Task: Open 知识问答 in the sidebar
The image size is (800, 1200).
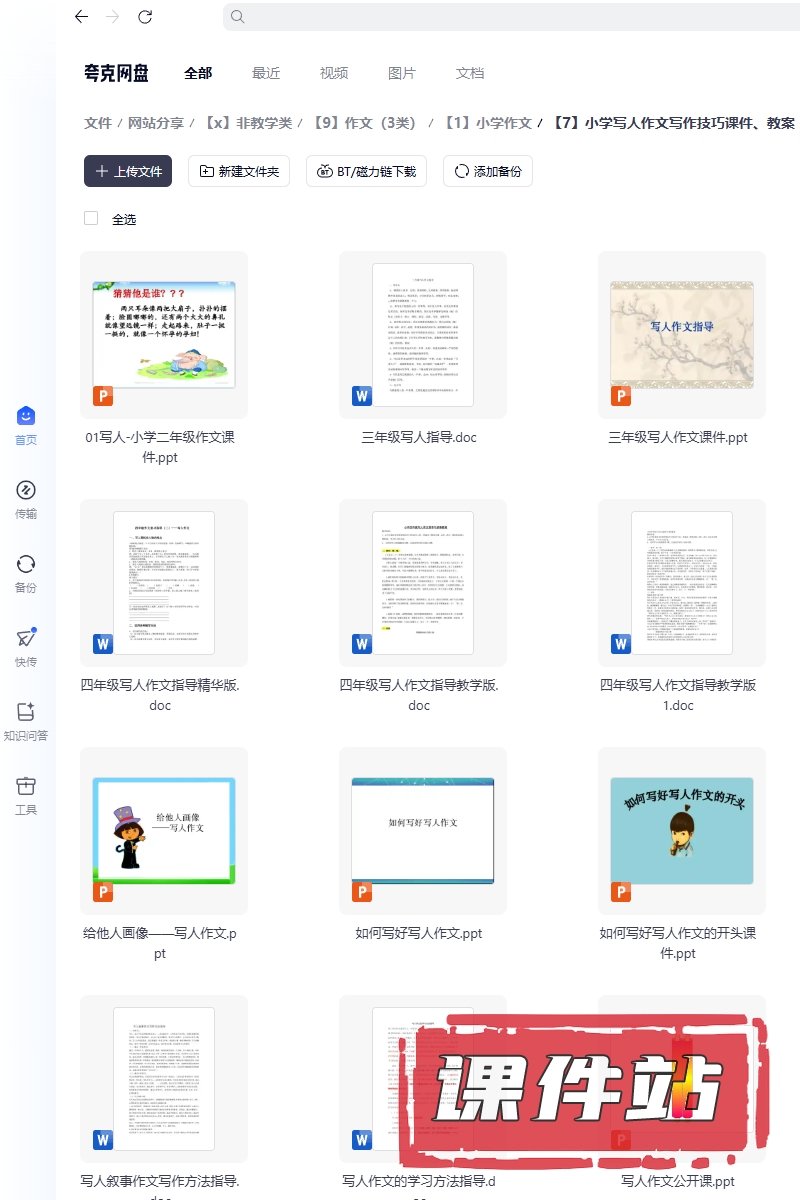Action: [x=26, y=712]
